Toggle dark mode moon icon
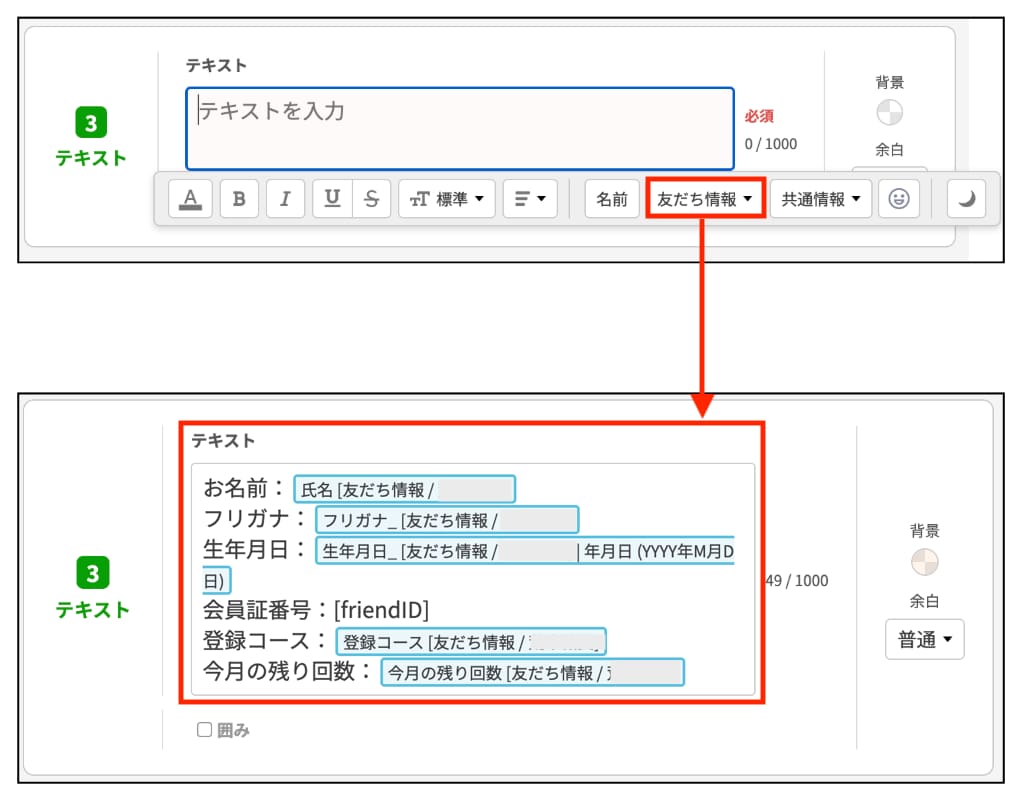 coord(966,199)
